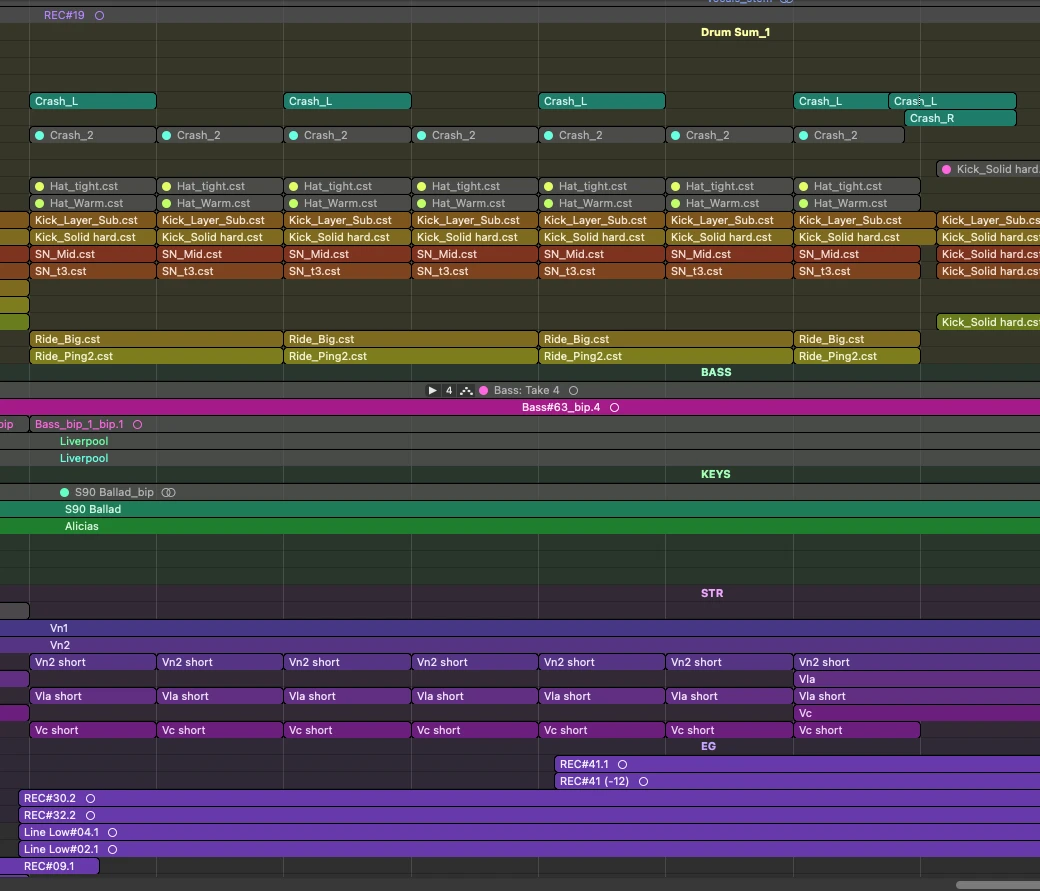Click the circle icon on REC#19 region

pos(99,15)
